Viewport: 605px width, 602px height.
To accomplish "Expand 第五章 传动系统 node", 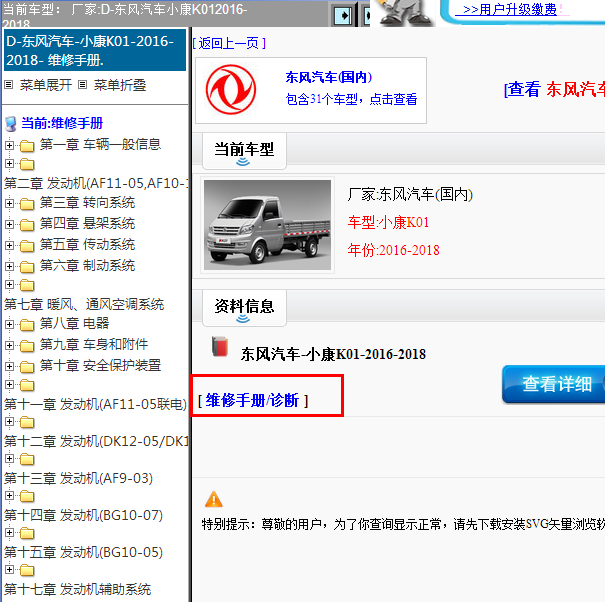I will click(x=10, y=245).
